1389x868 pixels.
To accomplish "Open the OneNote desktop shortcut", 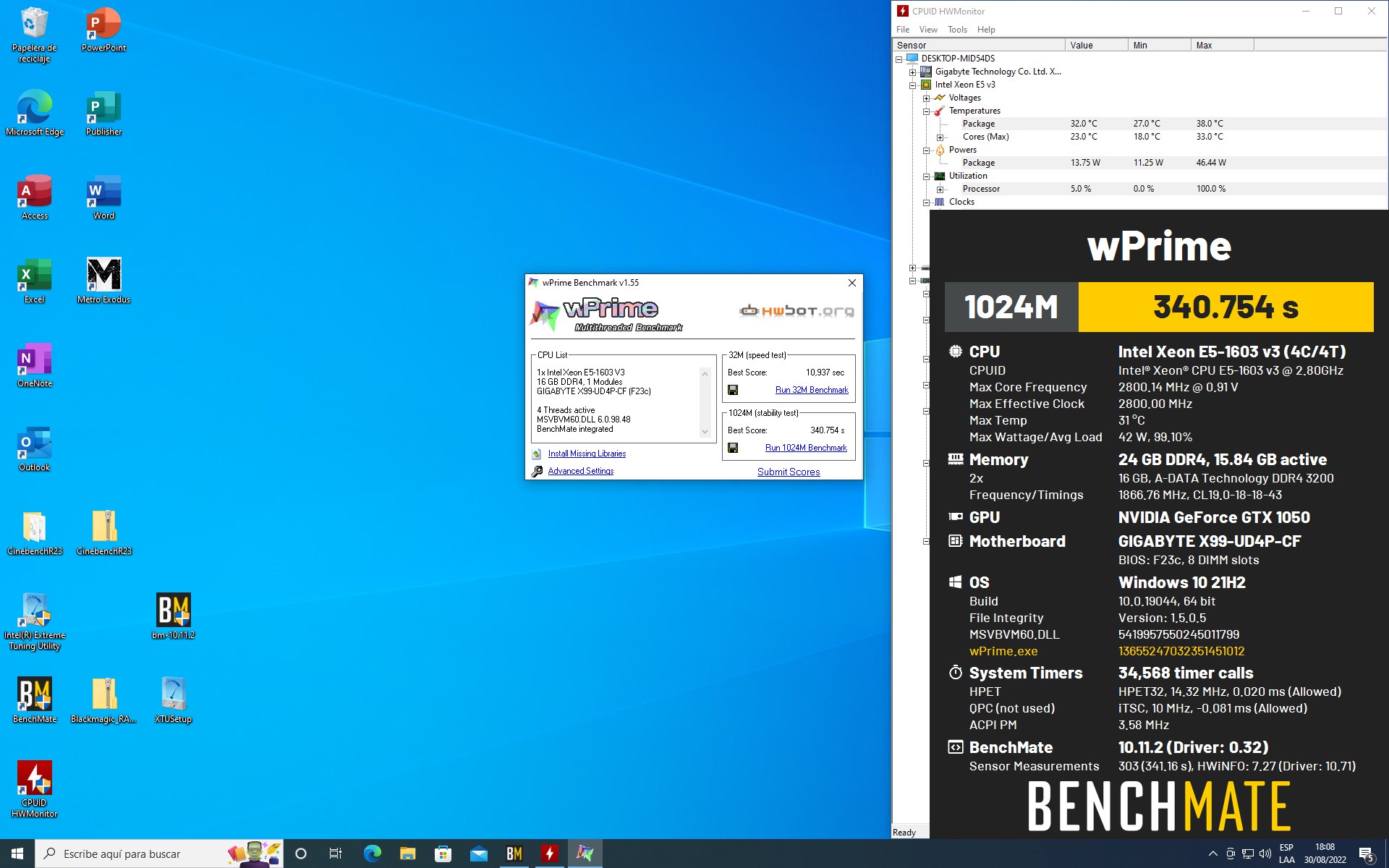I will click(34, 365).
